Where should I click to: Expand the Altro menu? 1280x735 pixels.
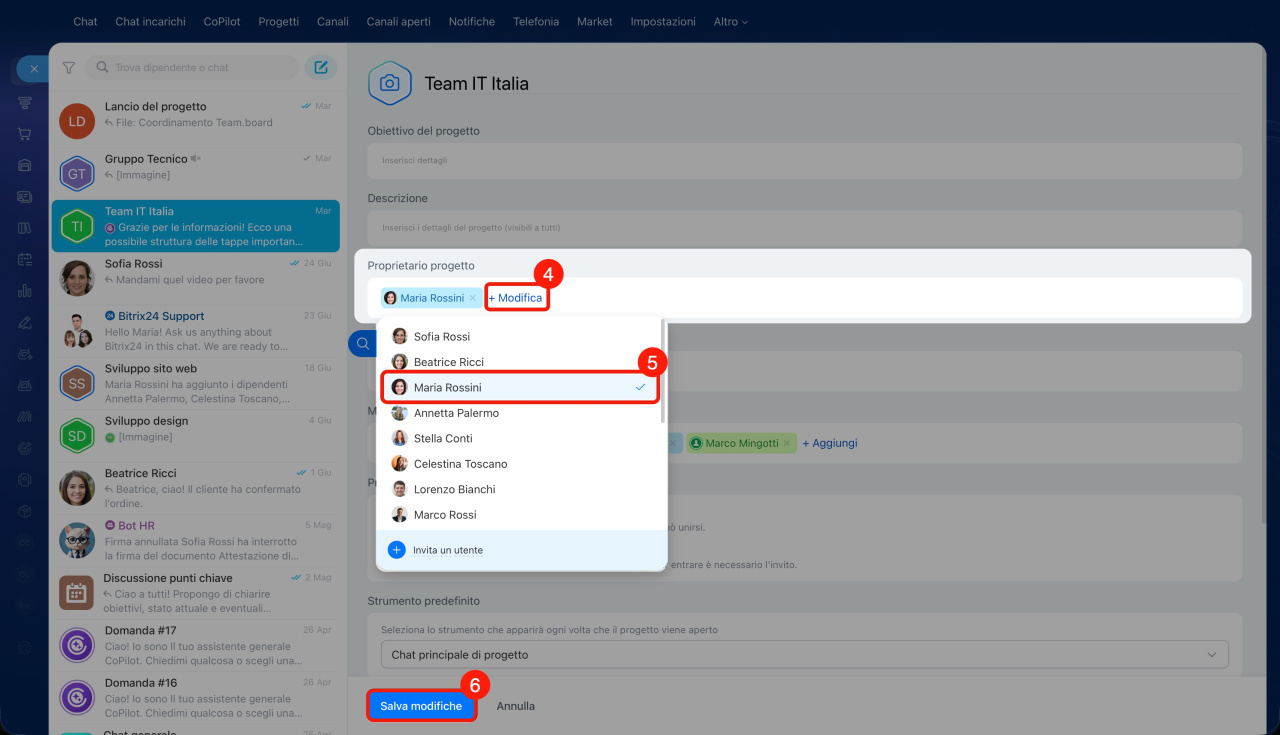click(x=731, y=21)
